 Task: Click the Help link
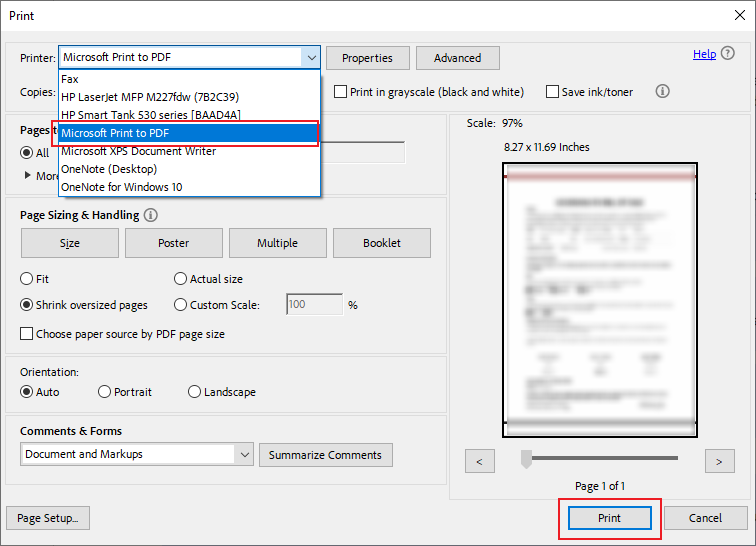704,54
